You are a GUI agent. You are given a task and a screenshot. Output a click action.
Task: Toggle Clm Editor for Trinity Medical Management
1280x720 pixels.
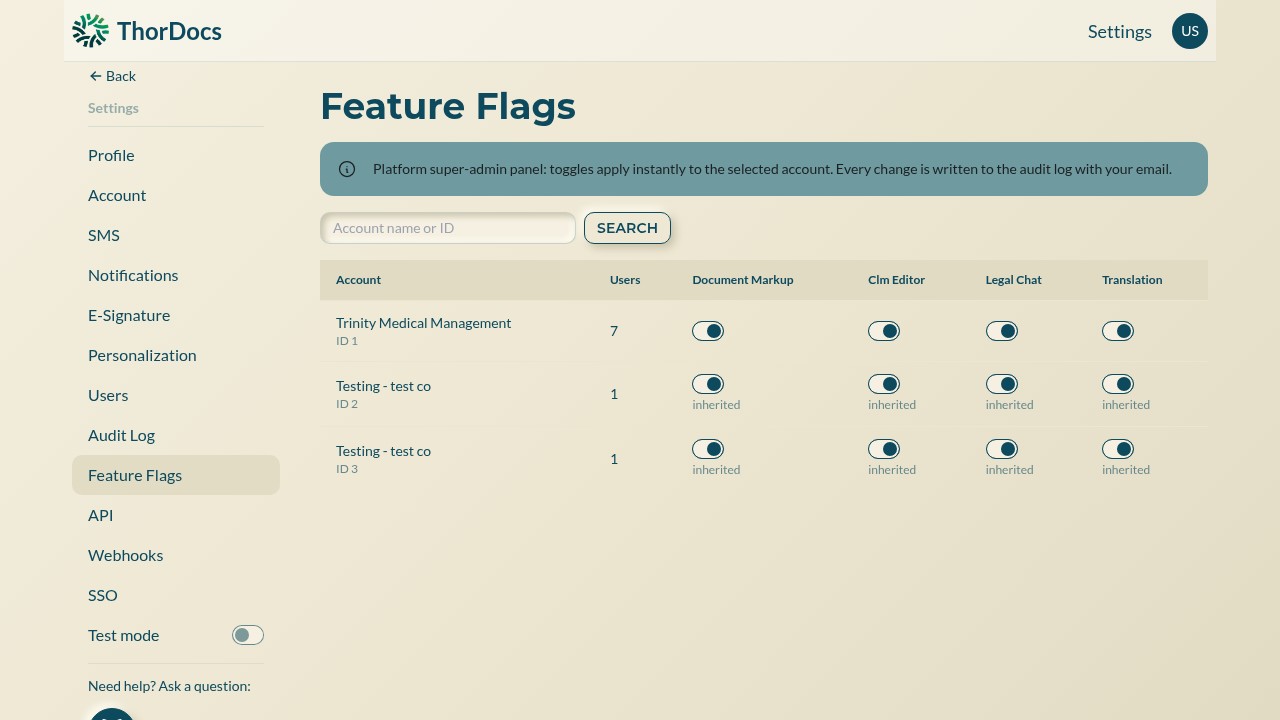884,331
